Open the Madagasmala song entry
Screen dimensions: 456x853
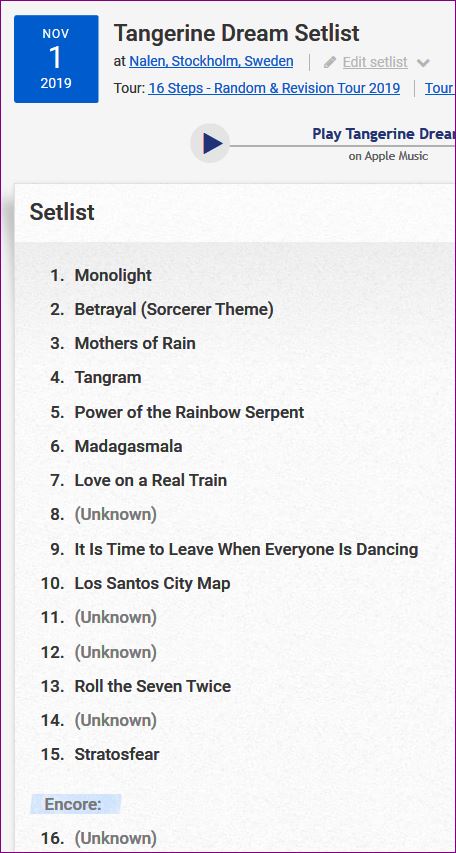(128, 446)
